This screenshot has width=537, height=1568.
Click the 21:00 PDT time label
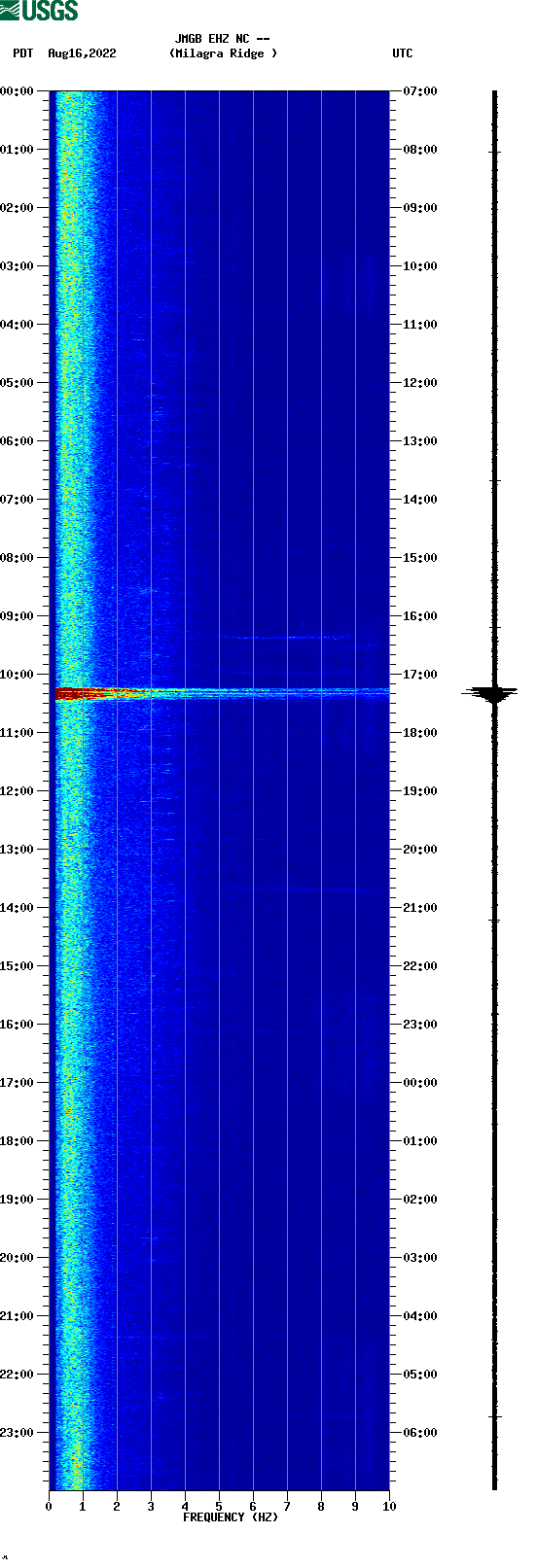coord(17,1316)
